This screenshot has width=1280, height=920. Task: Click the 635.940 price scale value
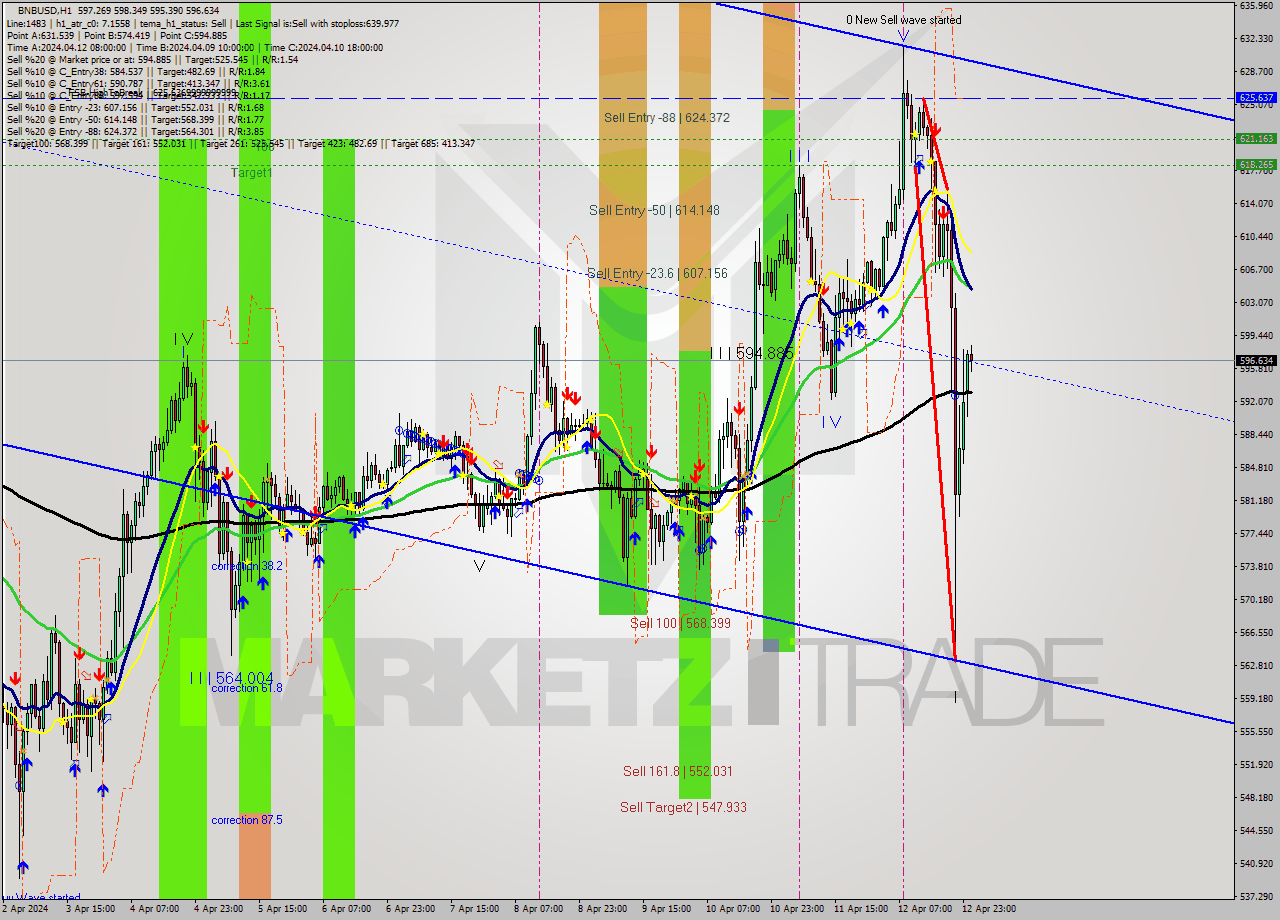[1256, 5]
